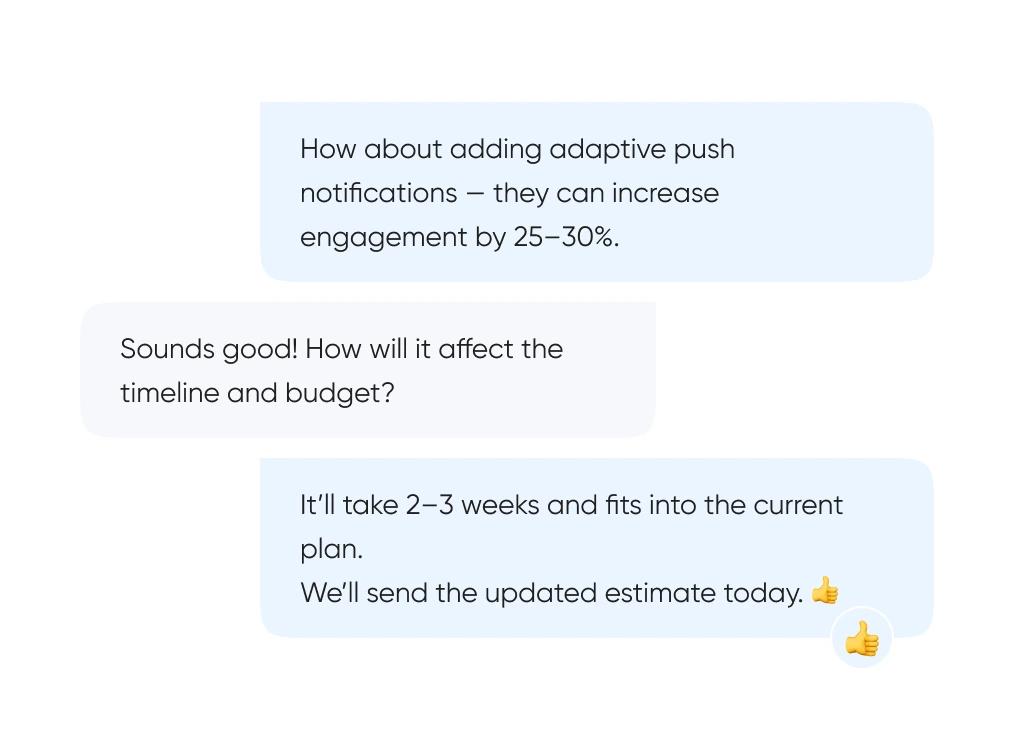1014x740 pixels.
Task: Click the words "they can increase"
Action: click(606, 193)
